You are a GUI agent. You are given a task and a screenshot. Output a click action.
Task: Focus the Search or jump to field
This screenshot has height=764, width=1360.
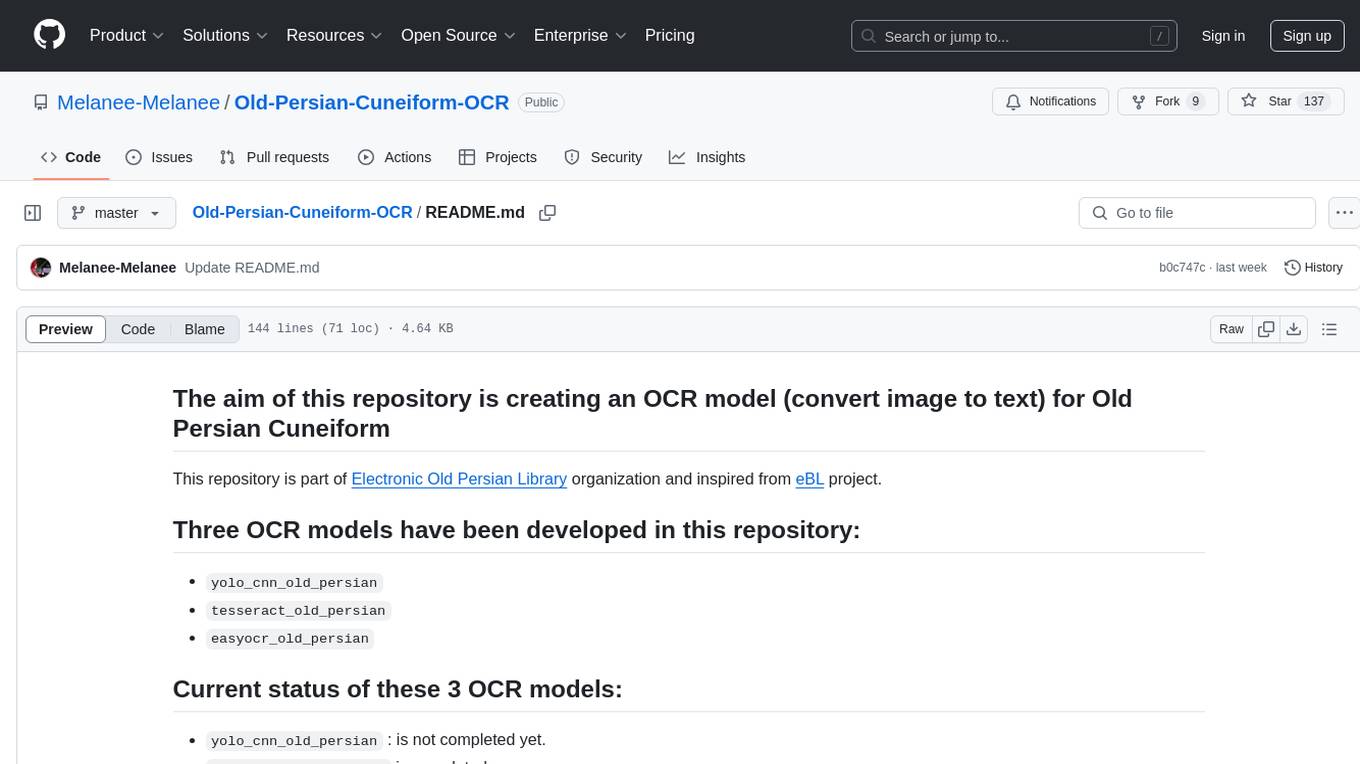1016,36
